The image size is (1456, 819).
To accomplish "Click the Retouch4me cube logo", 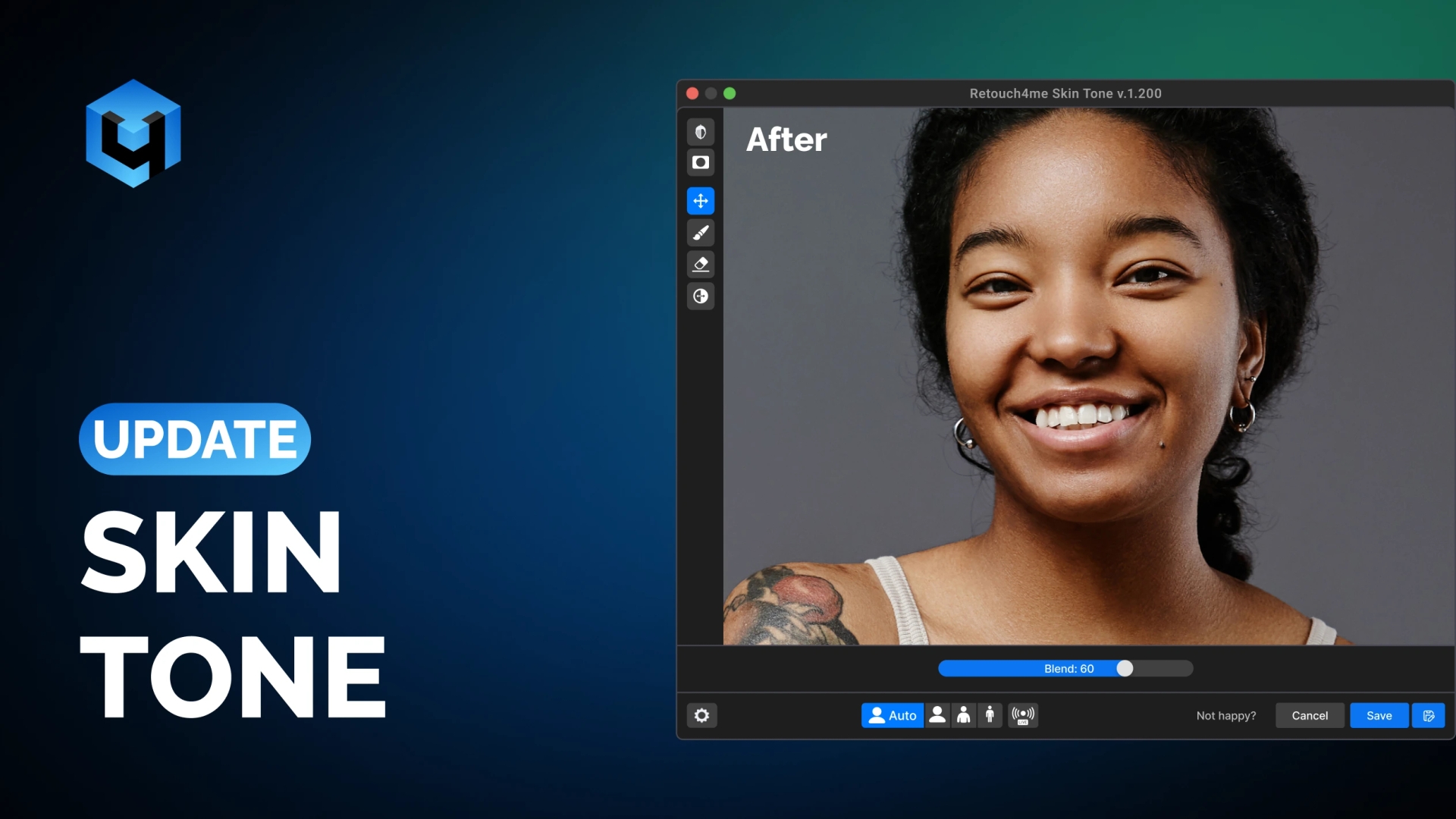I will tap(133, 133).
